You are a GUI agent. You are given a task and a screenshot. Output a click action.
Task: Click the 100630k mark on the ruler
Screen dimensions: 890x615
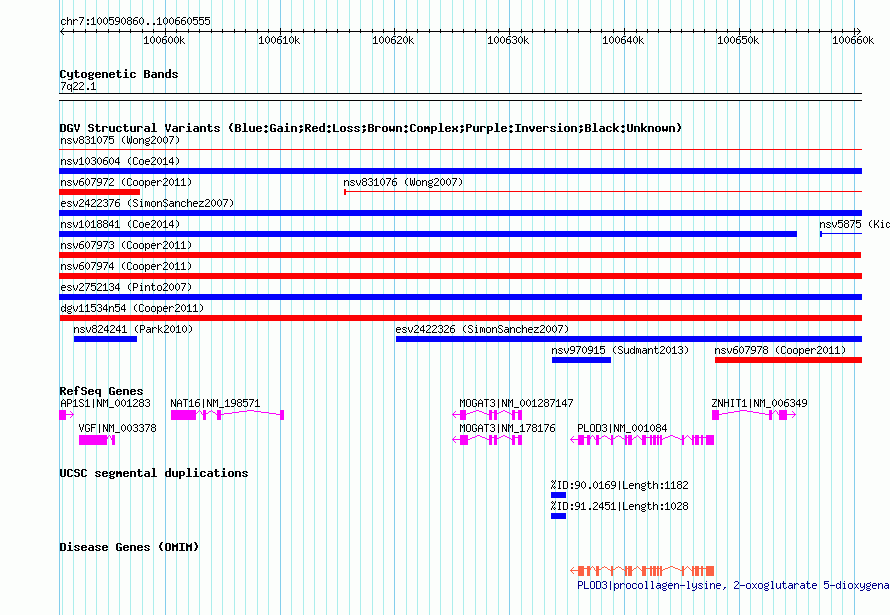point(507,40)
